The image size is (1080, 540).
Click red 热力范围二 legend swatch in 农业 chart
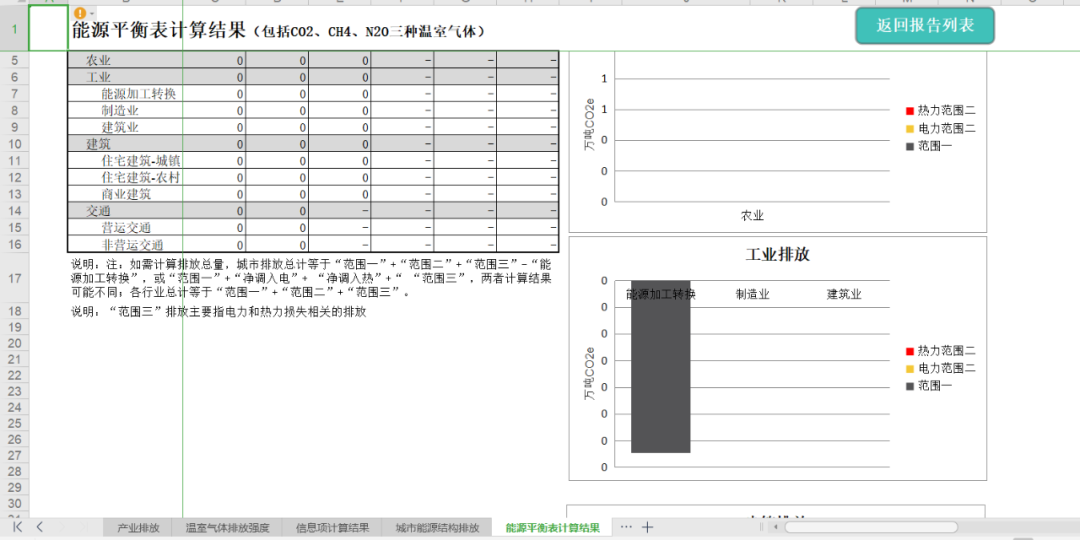[x=909, y=111]
